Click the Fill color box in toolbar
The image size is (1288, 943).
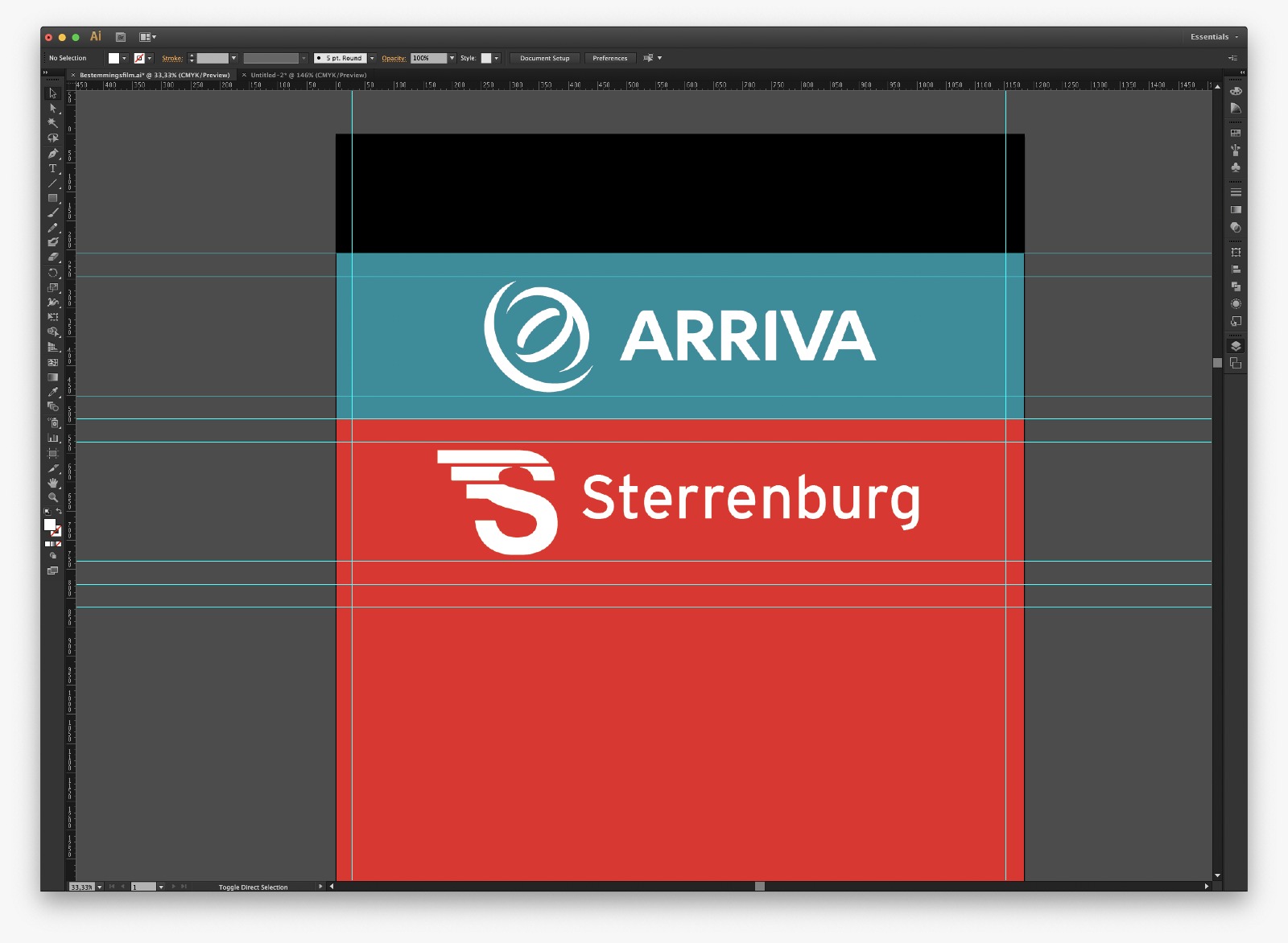[x=50, y=525]
